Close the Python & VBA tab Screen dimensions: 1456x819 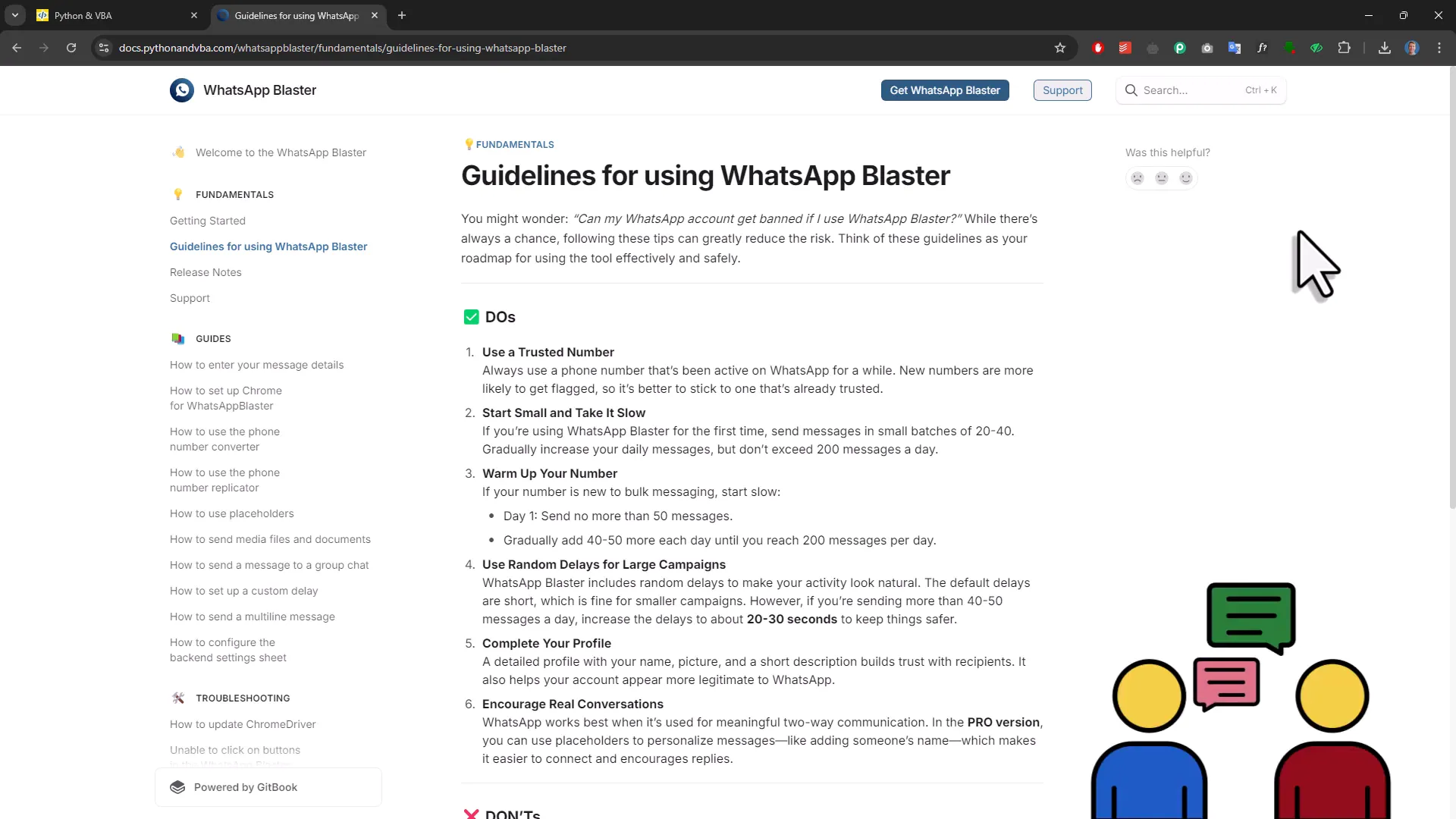194,15
